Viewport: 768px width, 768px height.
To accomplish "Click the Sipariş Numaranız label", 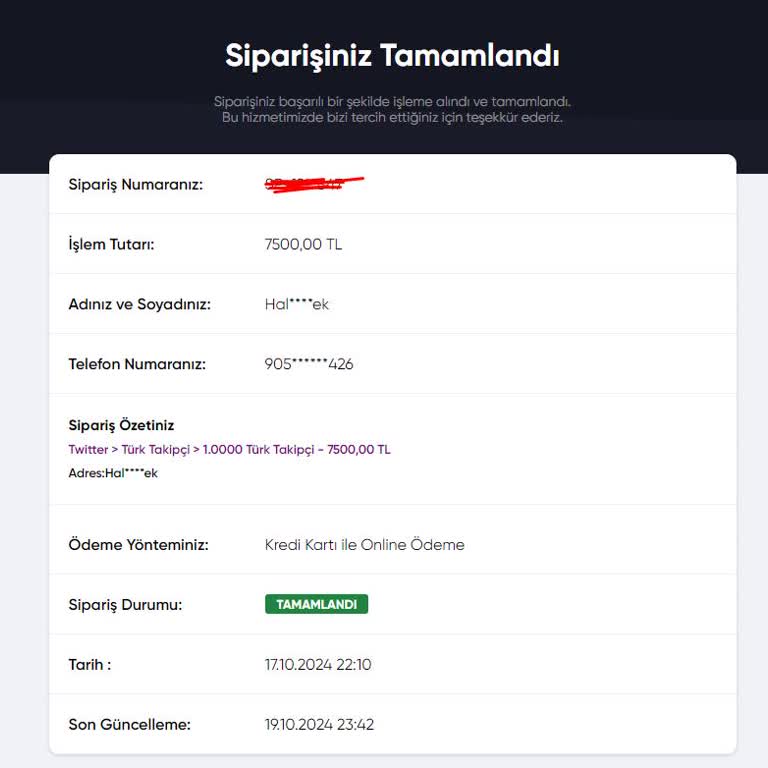I will point(135,184).
